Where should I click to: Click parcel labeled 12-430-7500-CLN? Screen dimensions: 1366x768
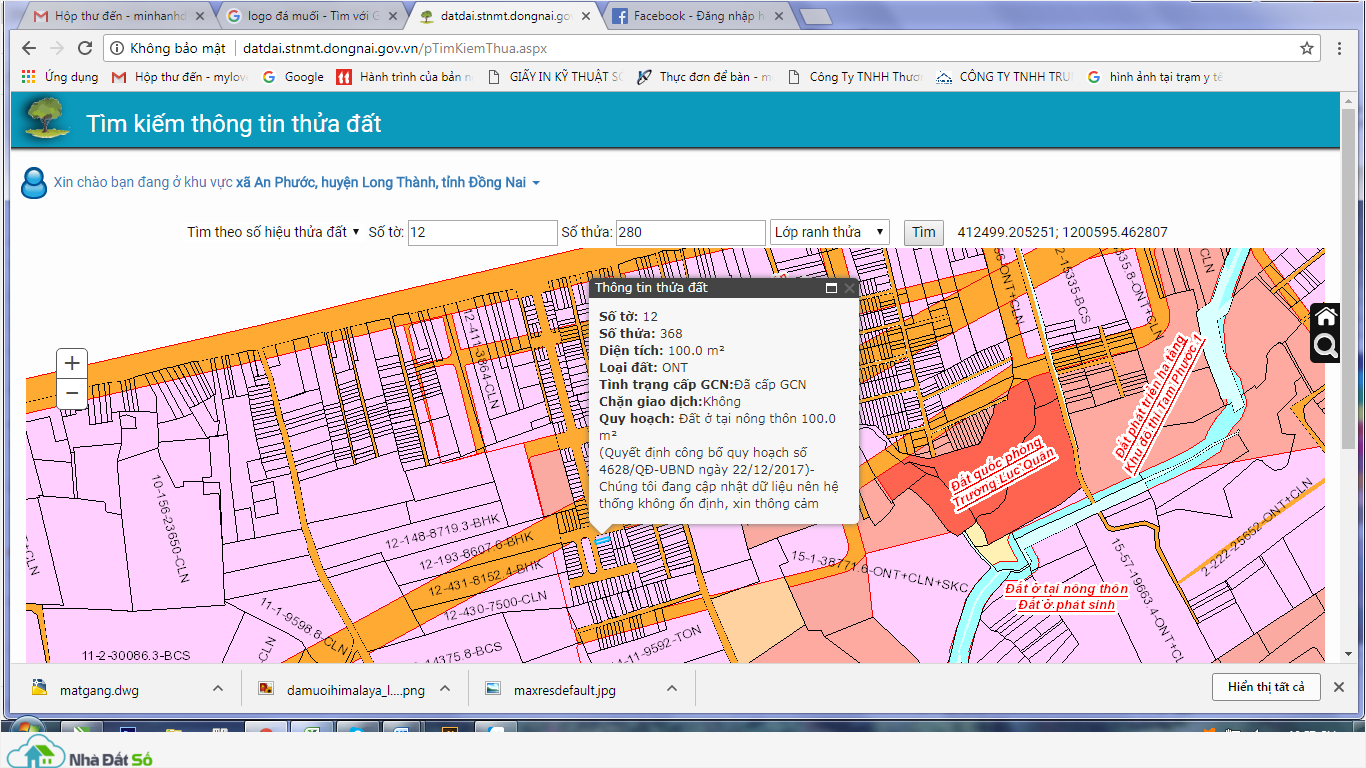(497, 607)
